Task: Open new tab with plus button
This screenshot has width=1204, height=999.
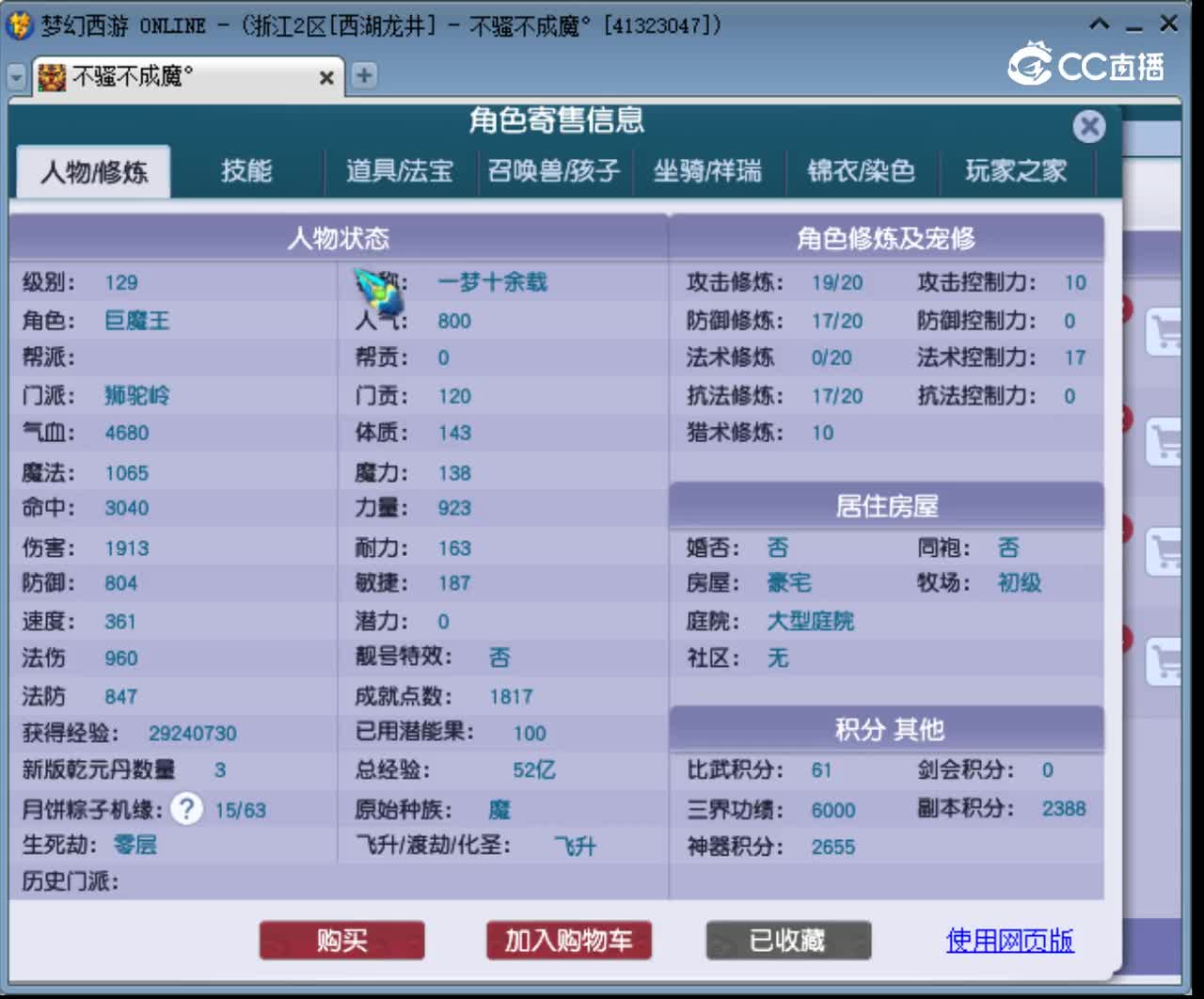Action: (x=363, y=76)
